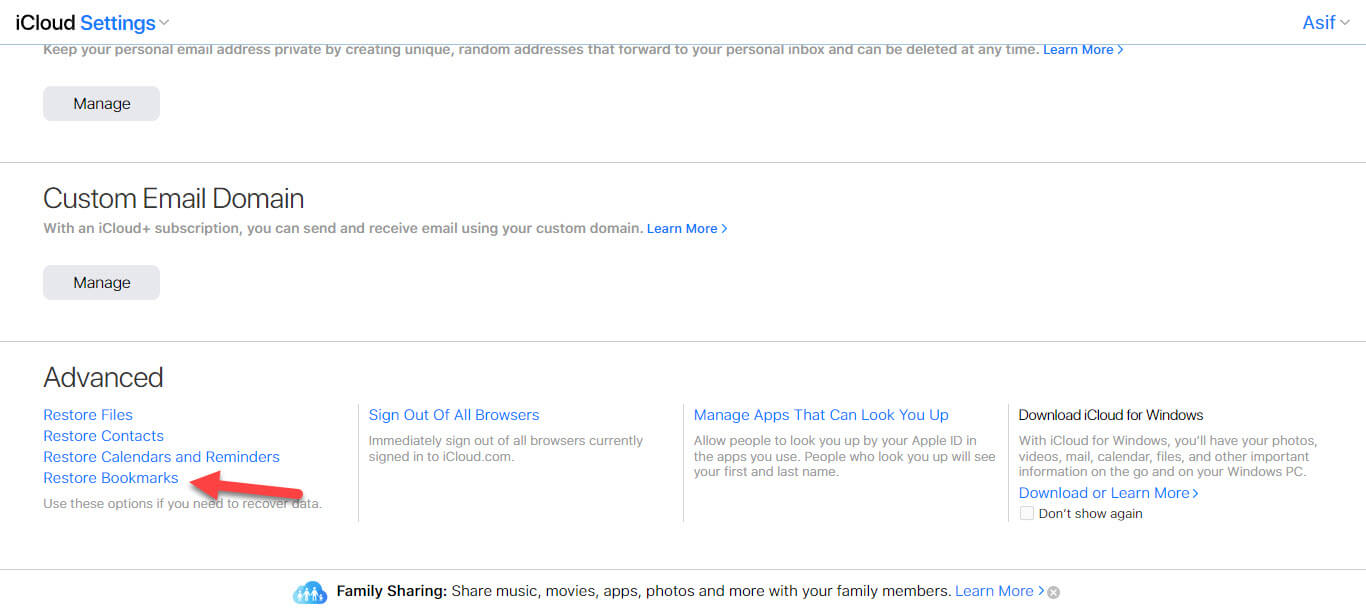Dismiss the Family Sharing banner close icon
This screenshot has width=1366, height=613.
(x=1053, y=592)
